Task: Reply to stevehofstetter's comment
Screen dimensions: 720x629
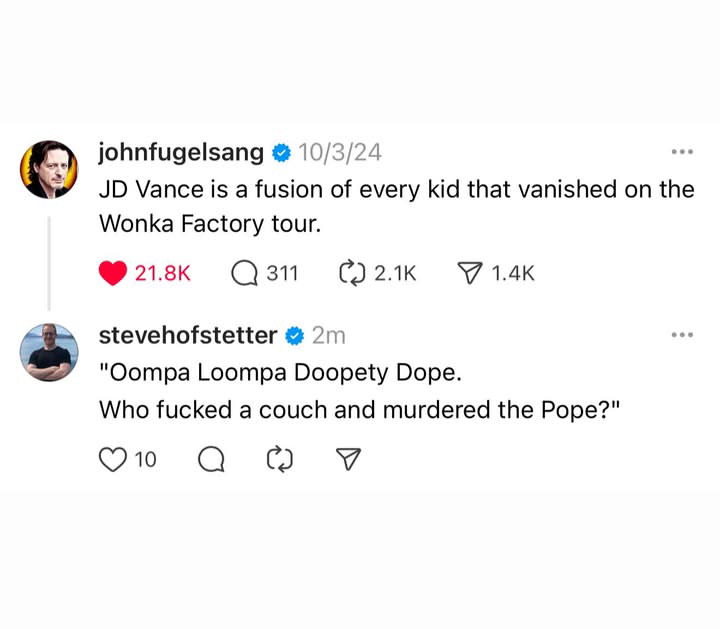Action: pos(211,459)
